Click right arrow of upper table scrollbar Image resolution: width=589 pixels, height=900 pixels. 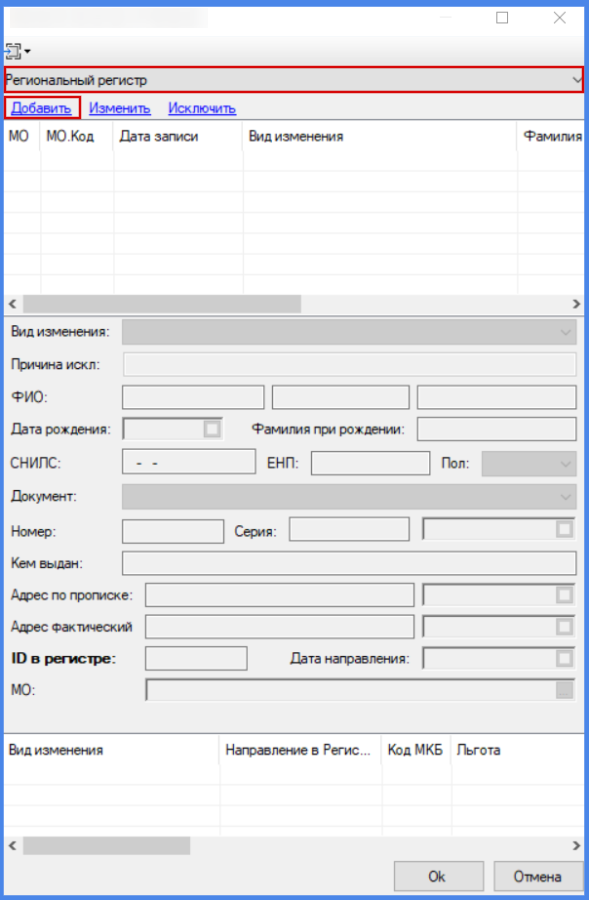coord(576,304)
